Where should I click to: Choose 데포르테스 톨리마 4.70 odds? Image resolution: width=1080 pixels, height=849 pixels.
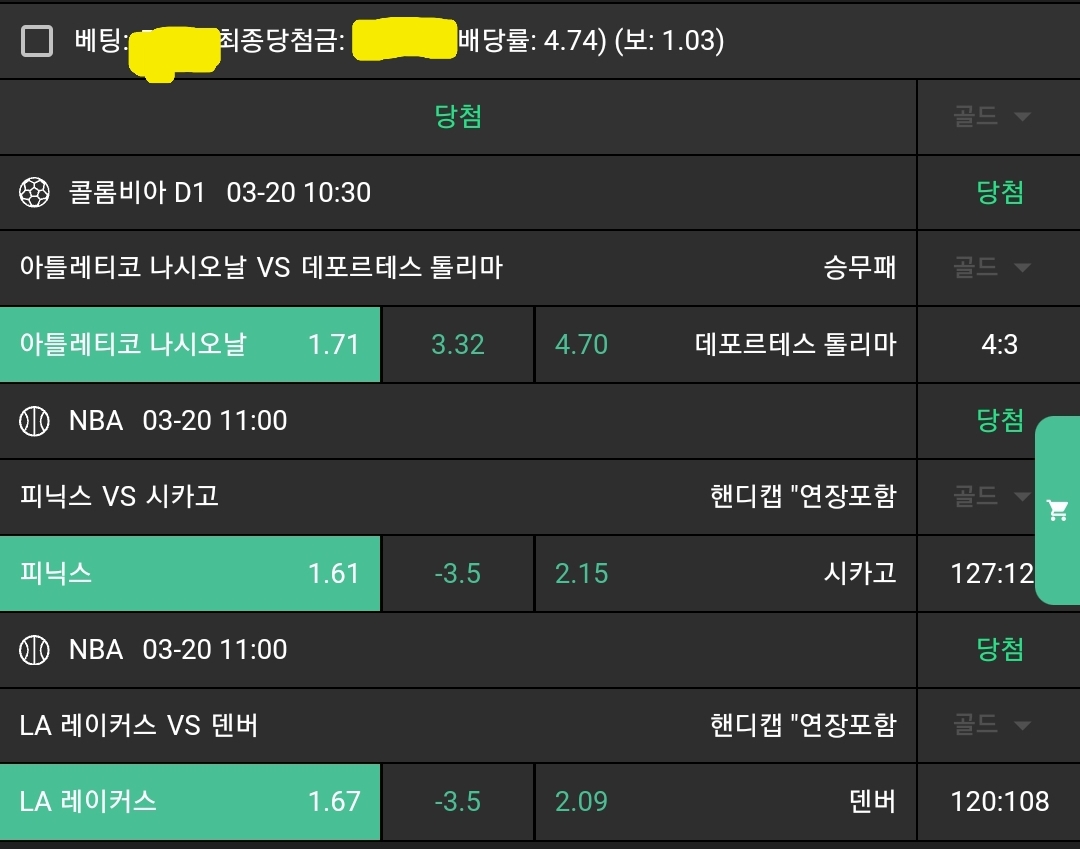tap(725, 345)
